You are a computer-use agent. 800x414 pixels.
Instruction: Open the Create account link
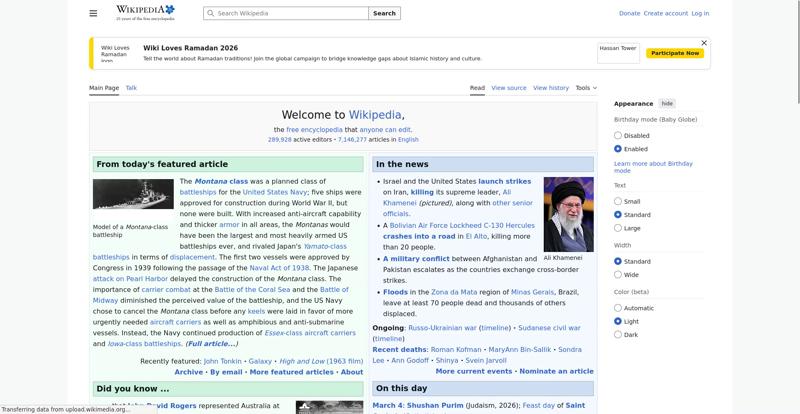click(665, 14)
